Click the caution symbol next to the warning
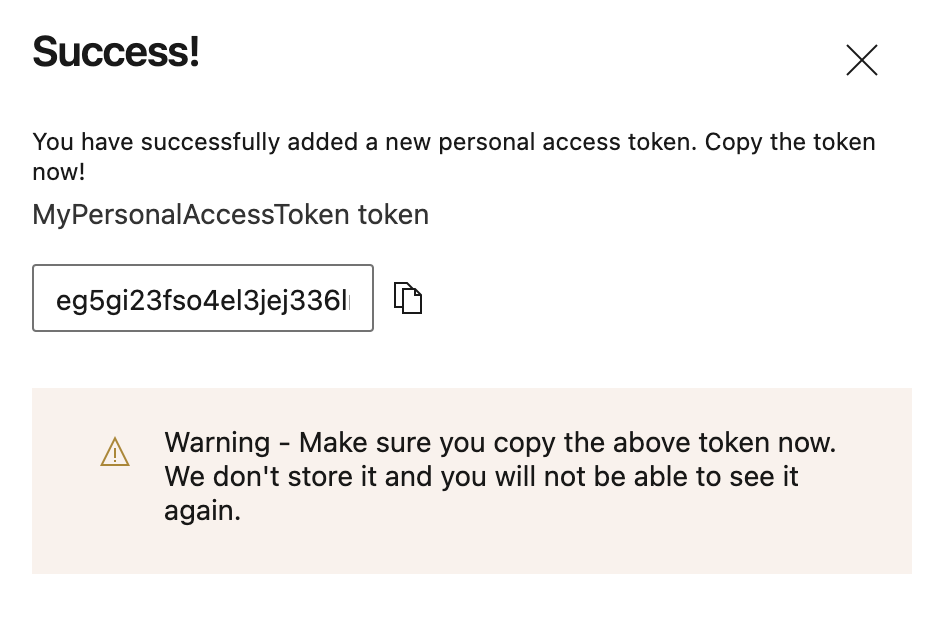This screenshot has height=618, width=944. click(115, 452)
